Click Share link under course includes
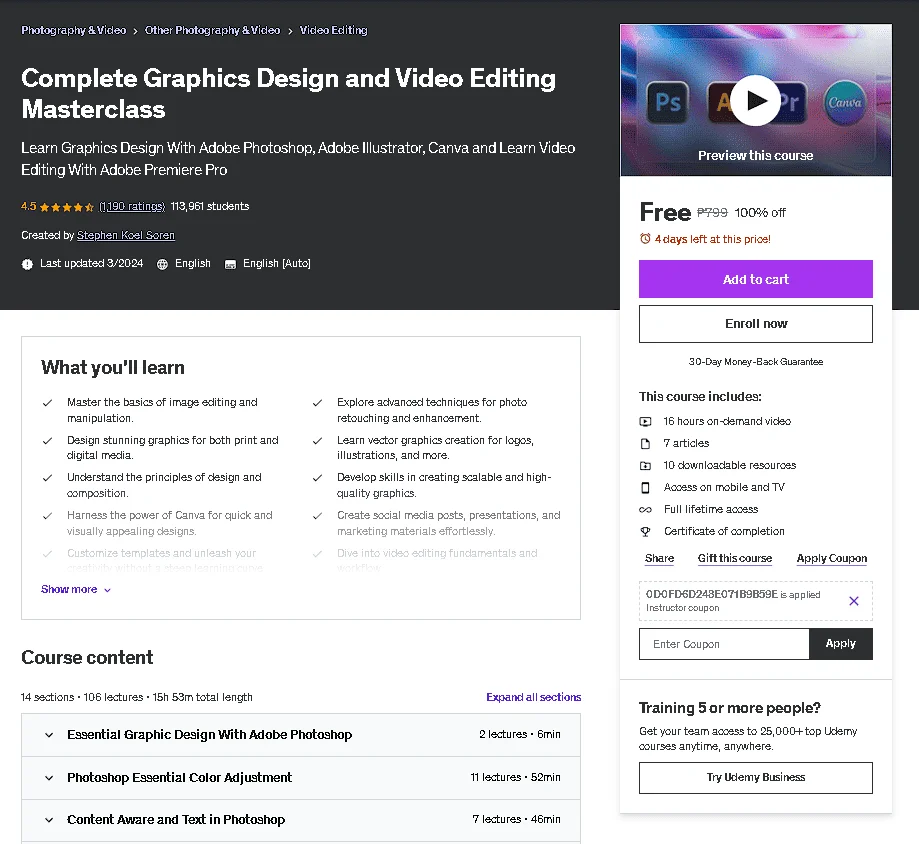The image size is (919, 844). pyautogui.click(x=659, y=558)
